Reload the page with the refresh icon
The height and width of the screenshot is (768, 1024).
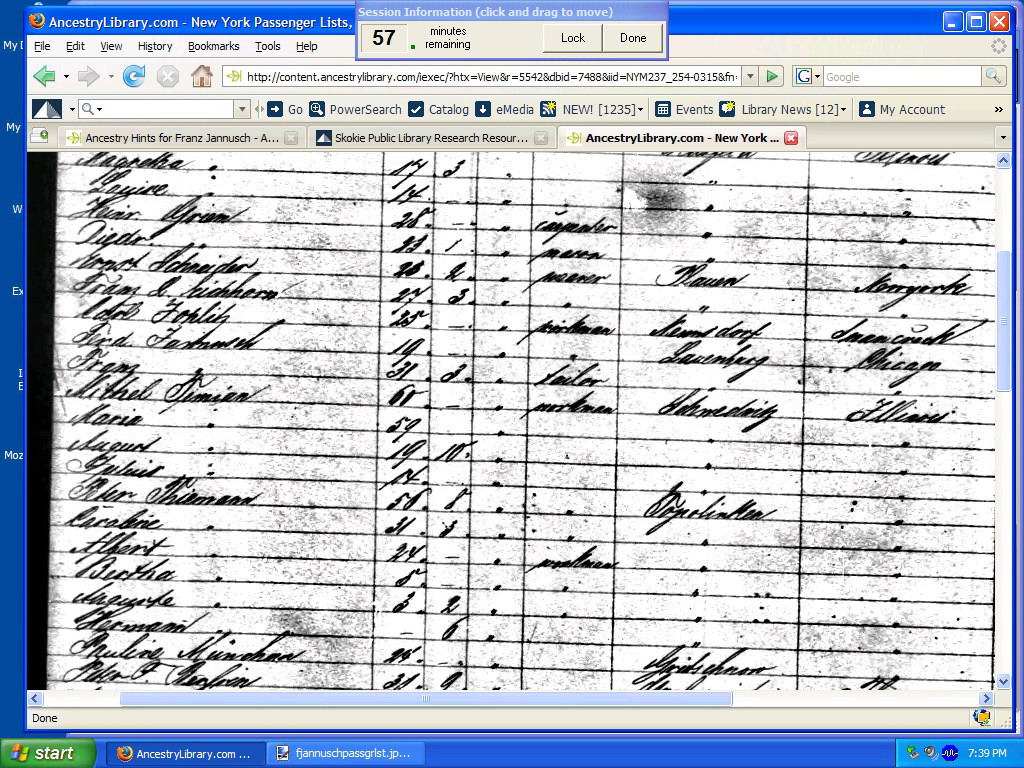click(x=134, y=77)
